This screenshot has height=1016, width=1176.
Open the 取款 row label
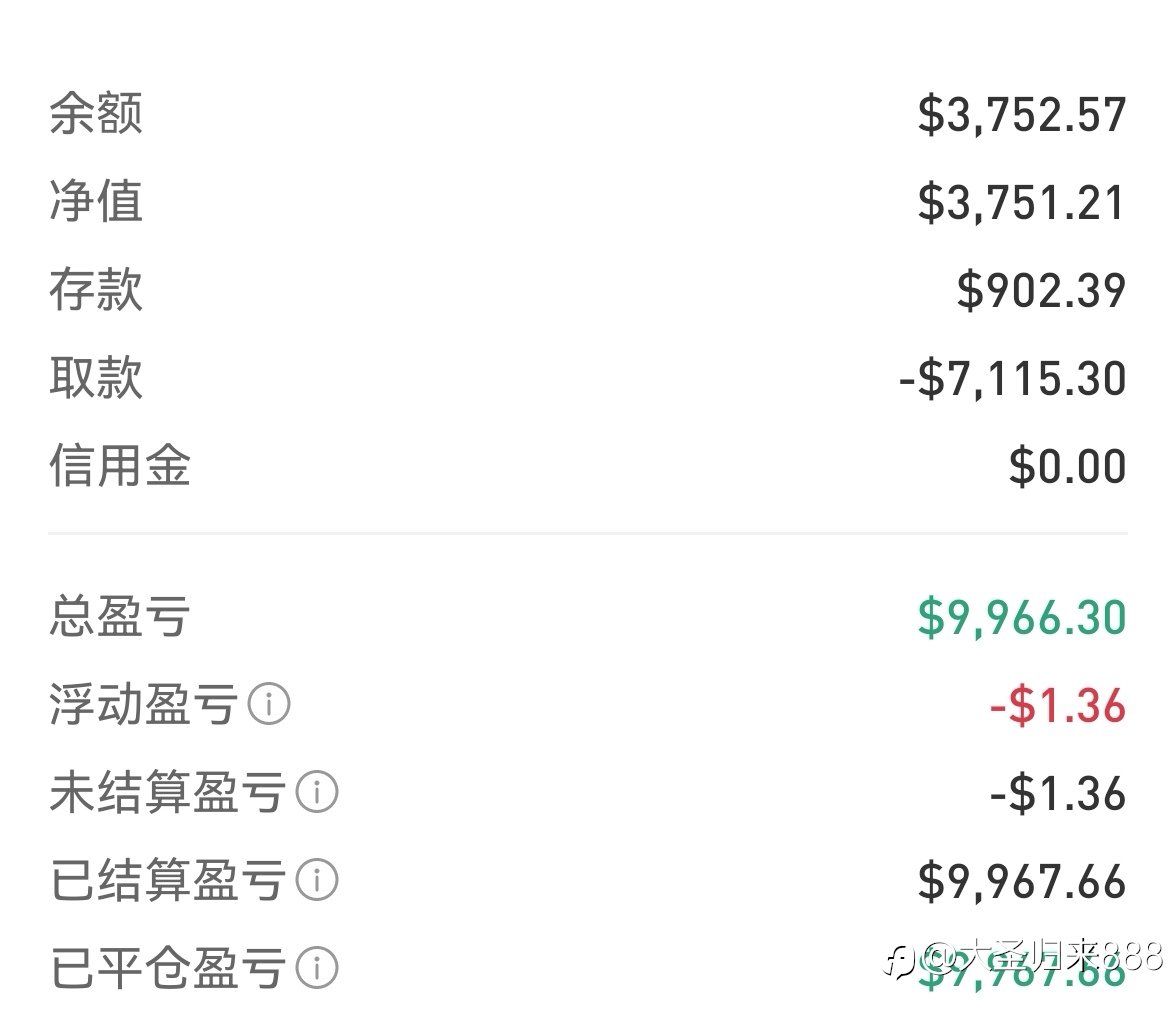point(96,378)
